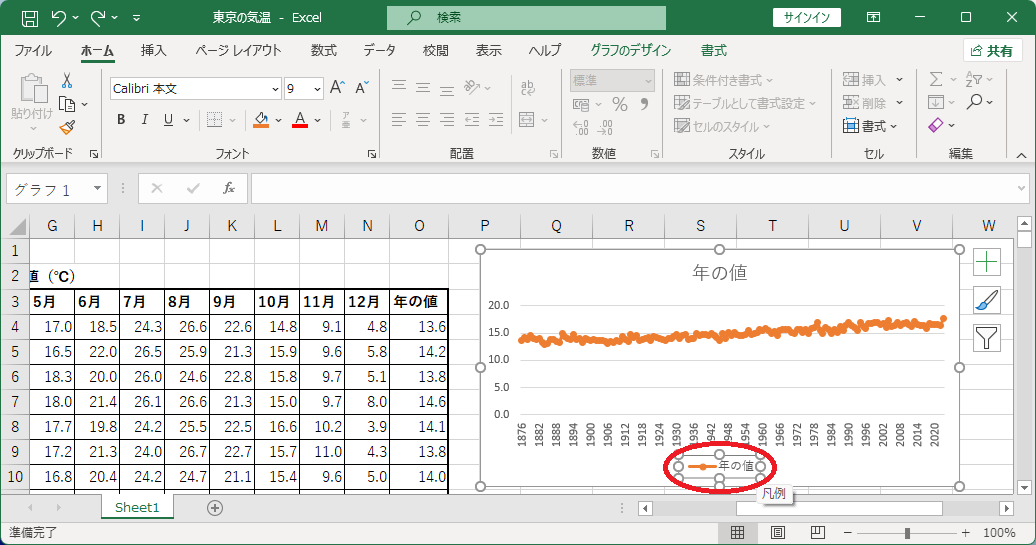Viewport: 1036px width, 545px height.
Task: Switch to Normal view in status bar
Action: [x=737, y=532]
